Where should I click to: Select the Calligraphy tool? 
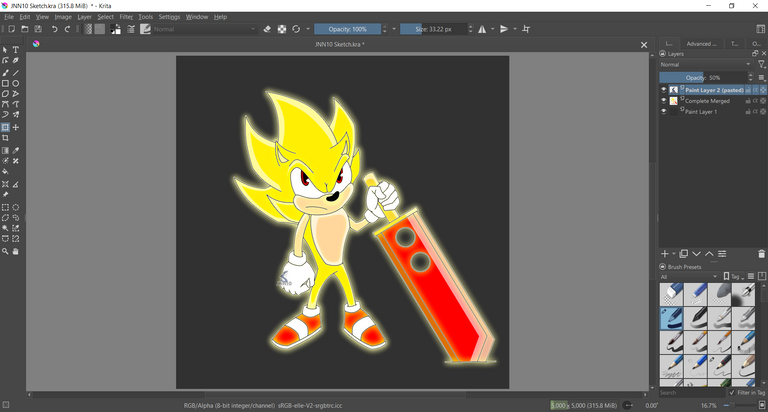(x=16, y=60)
